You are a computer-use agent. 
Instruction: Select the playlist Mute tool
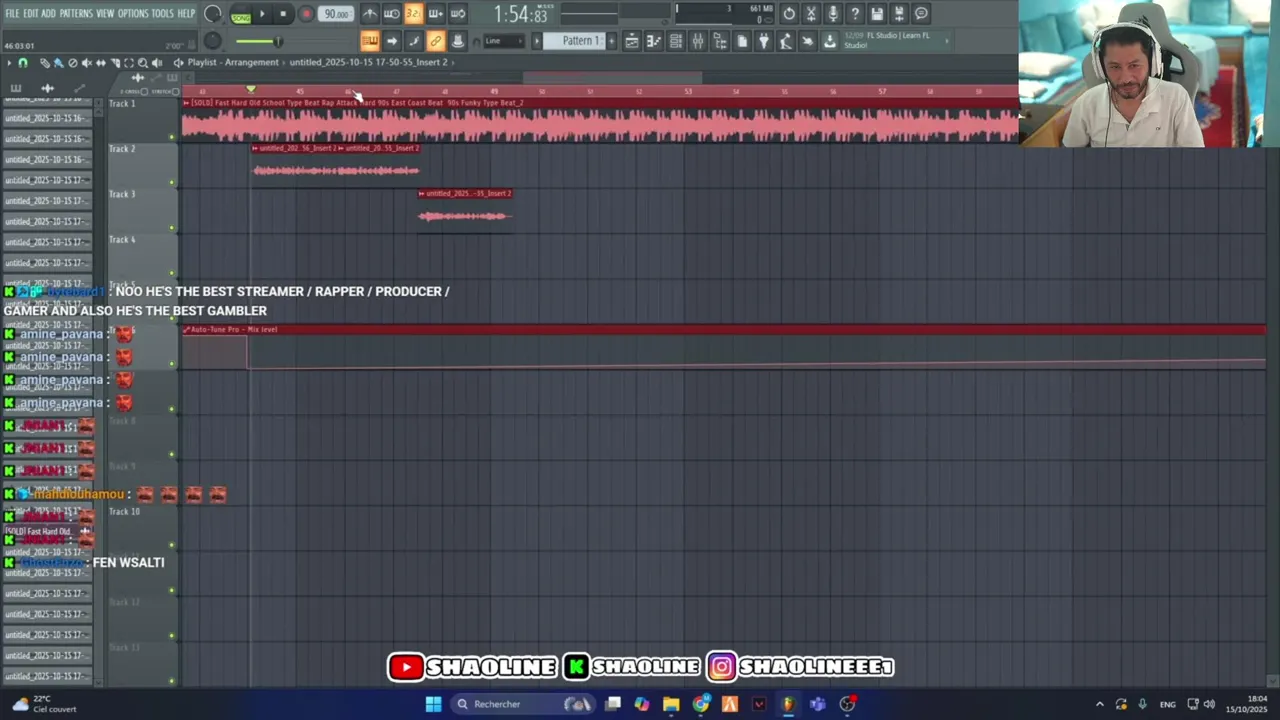pos(86,63)
